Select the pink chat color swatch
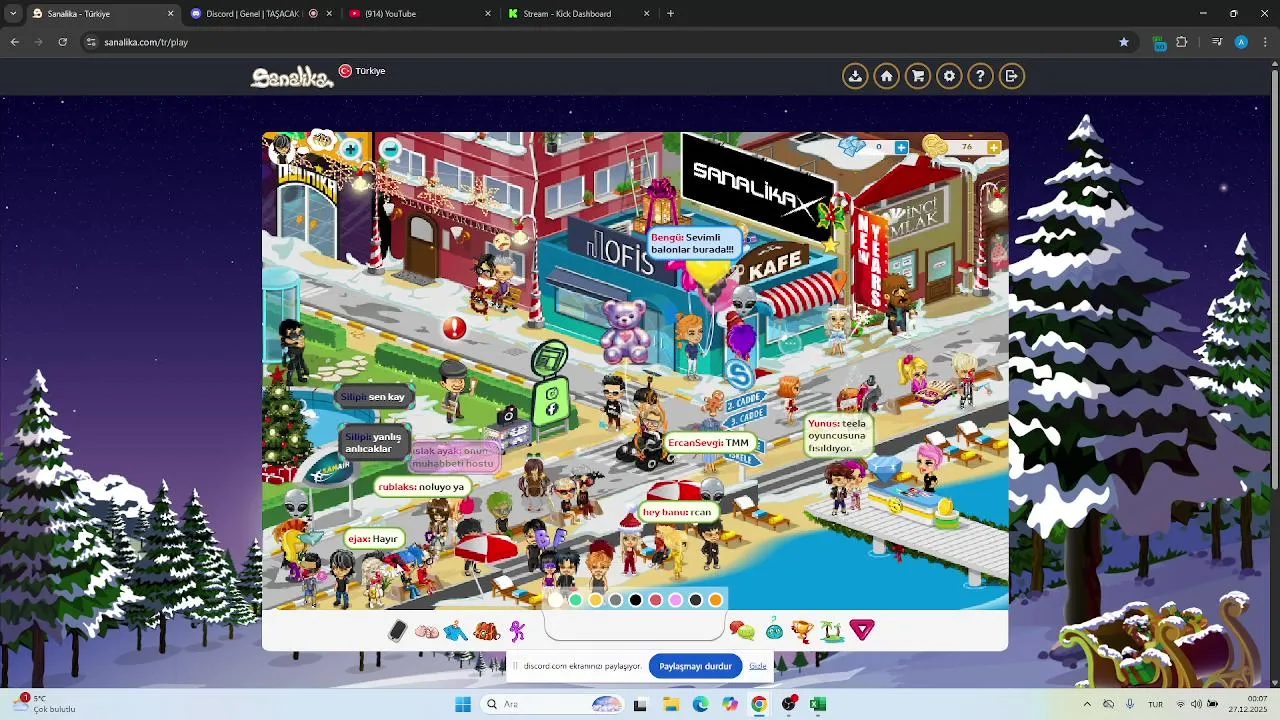The height and width of the screenshot is (720, 1280). point(676,600)
